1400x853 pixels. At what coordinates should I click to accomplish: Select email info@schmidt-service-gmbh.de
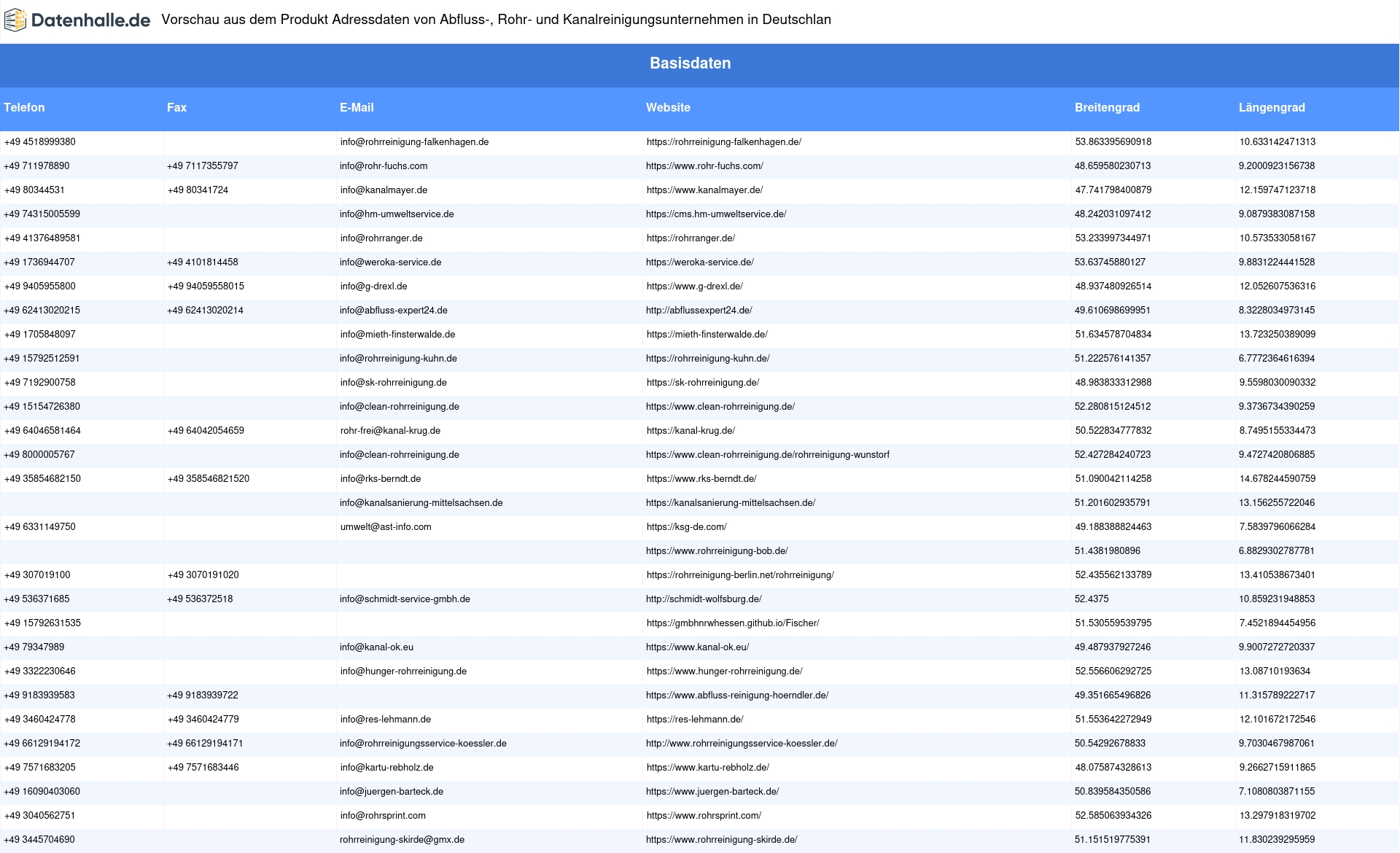(x=405, y=599)
